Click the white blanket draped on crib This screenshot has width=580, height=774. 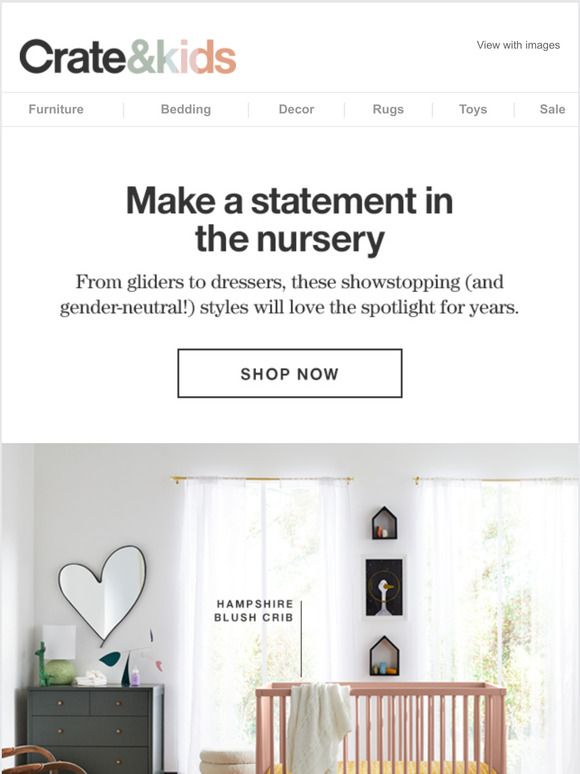click(x=319, y=728)
